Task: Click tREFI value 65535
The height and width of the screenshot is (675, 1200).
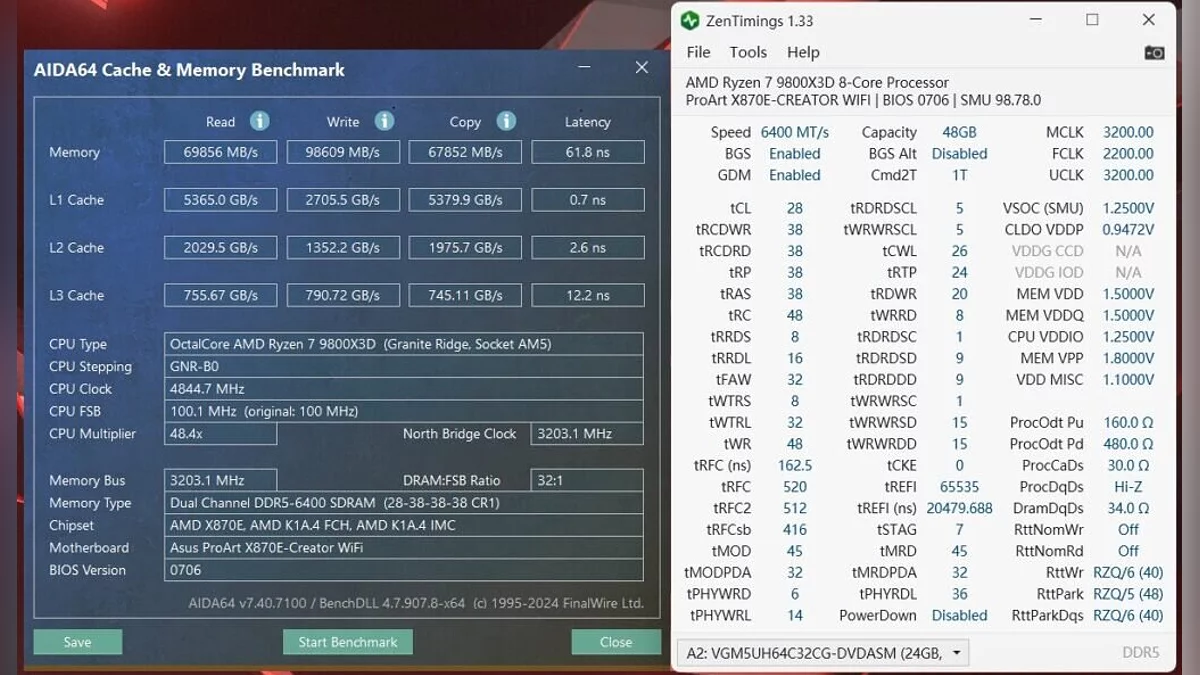Action: pos(960,487)
